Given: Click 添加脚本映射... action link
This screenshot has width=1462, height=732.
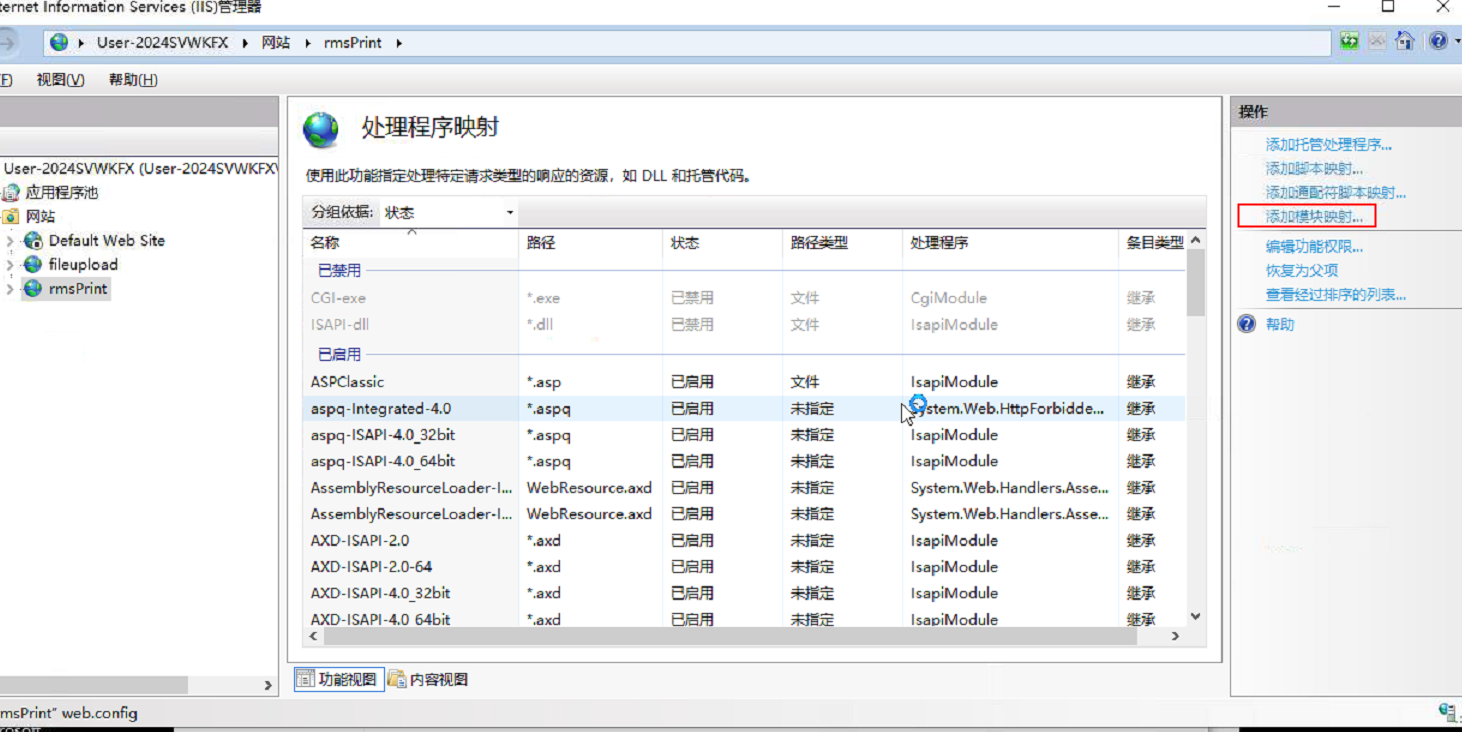Looking at the screenshot, I should 1314,169.
